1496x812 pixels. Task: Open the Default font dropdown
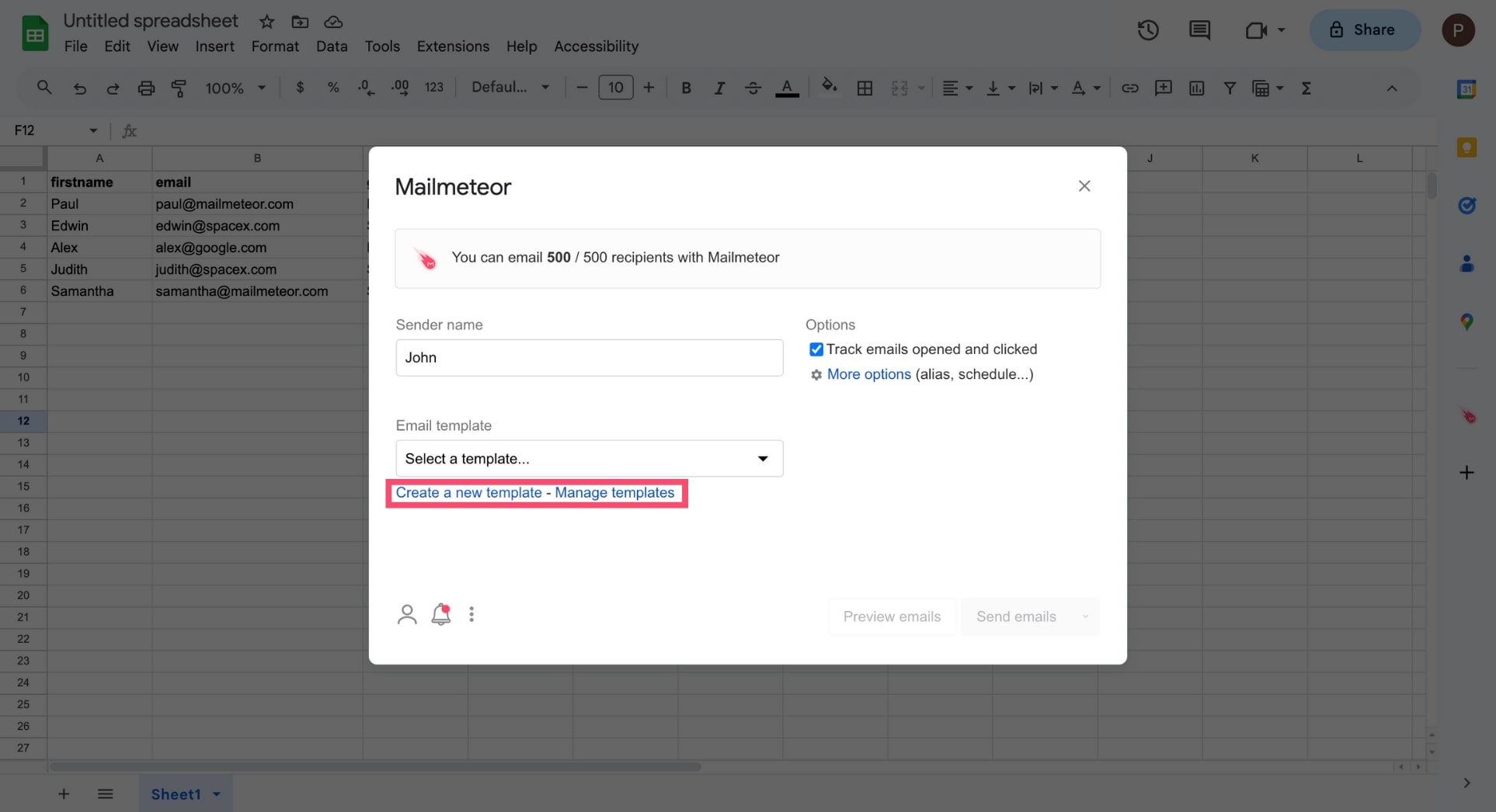click(510, 88)
